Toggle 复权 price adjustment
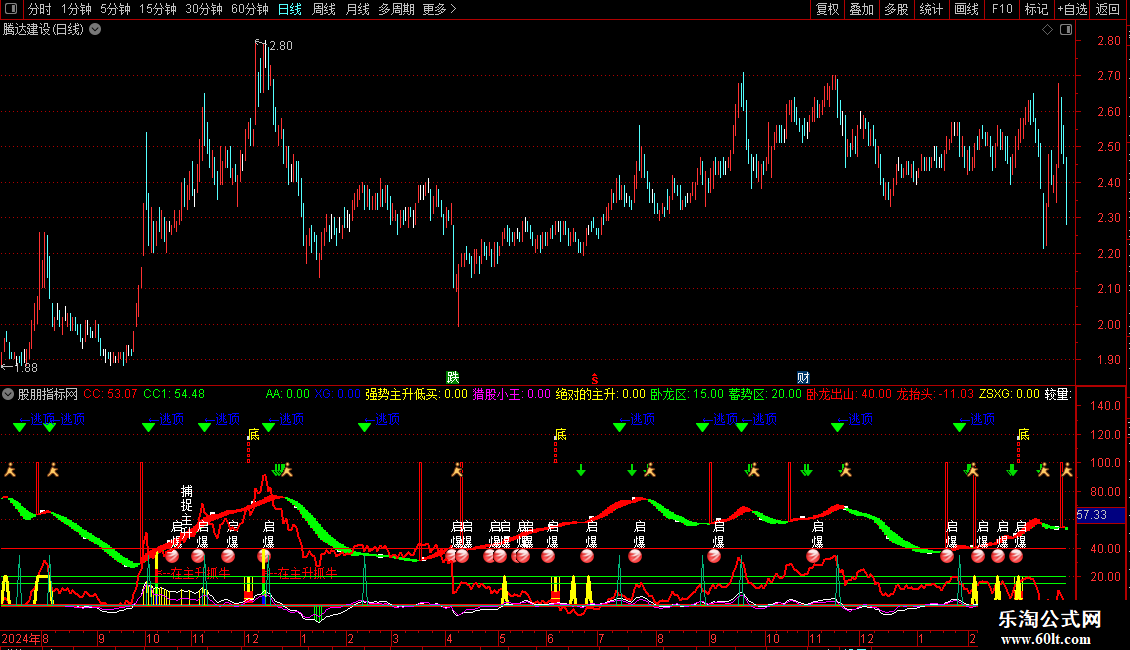Screen dimensions: 1130x650 (828, 9)
